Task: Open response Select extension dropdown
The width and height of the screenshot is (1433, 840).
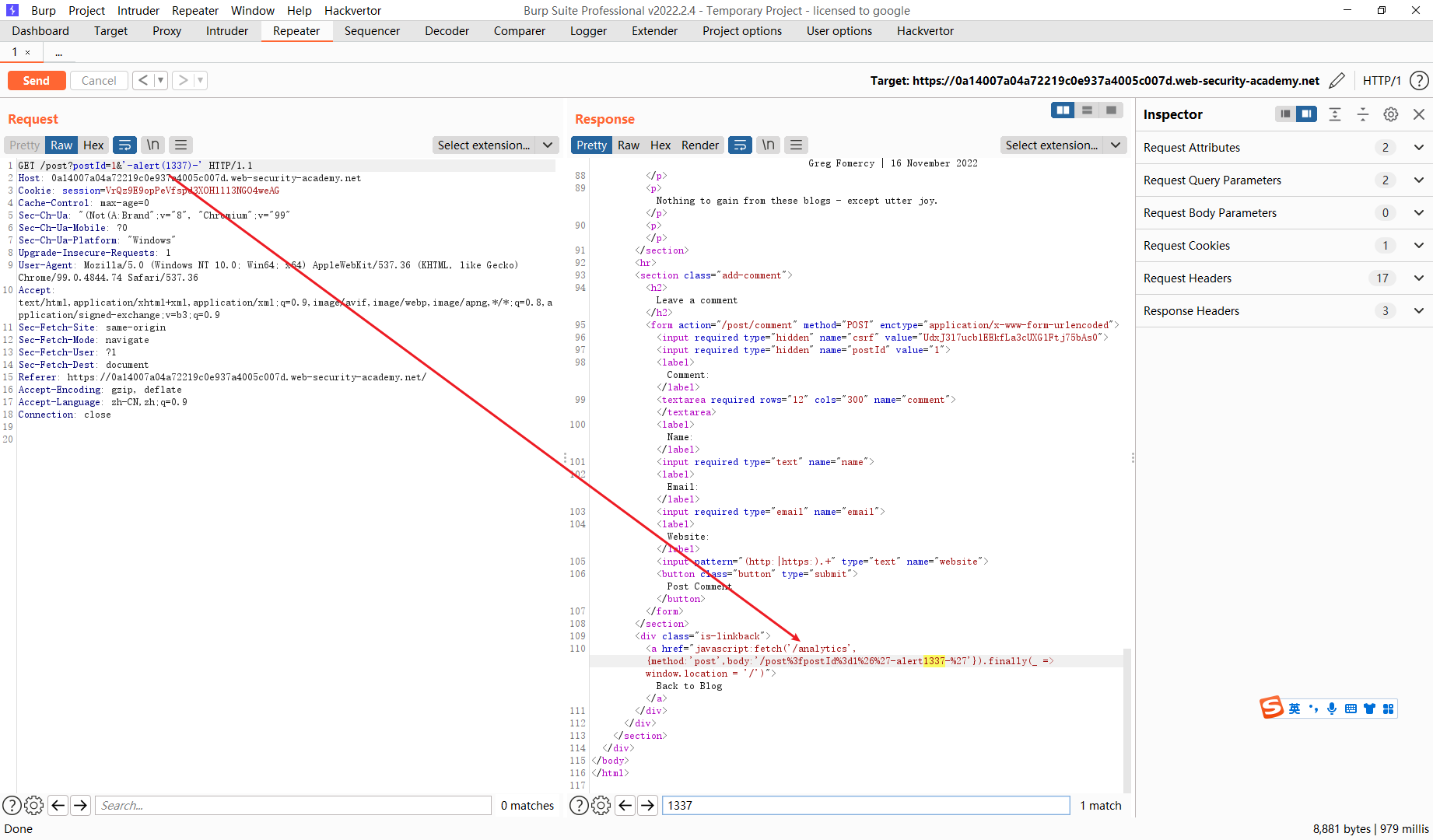Action: pos(1063,145)
